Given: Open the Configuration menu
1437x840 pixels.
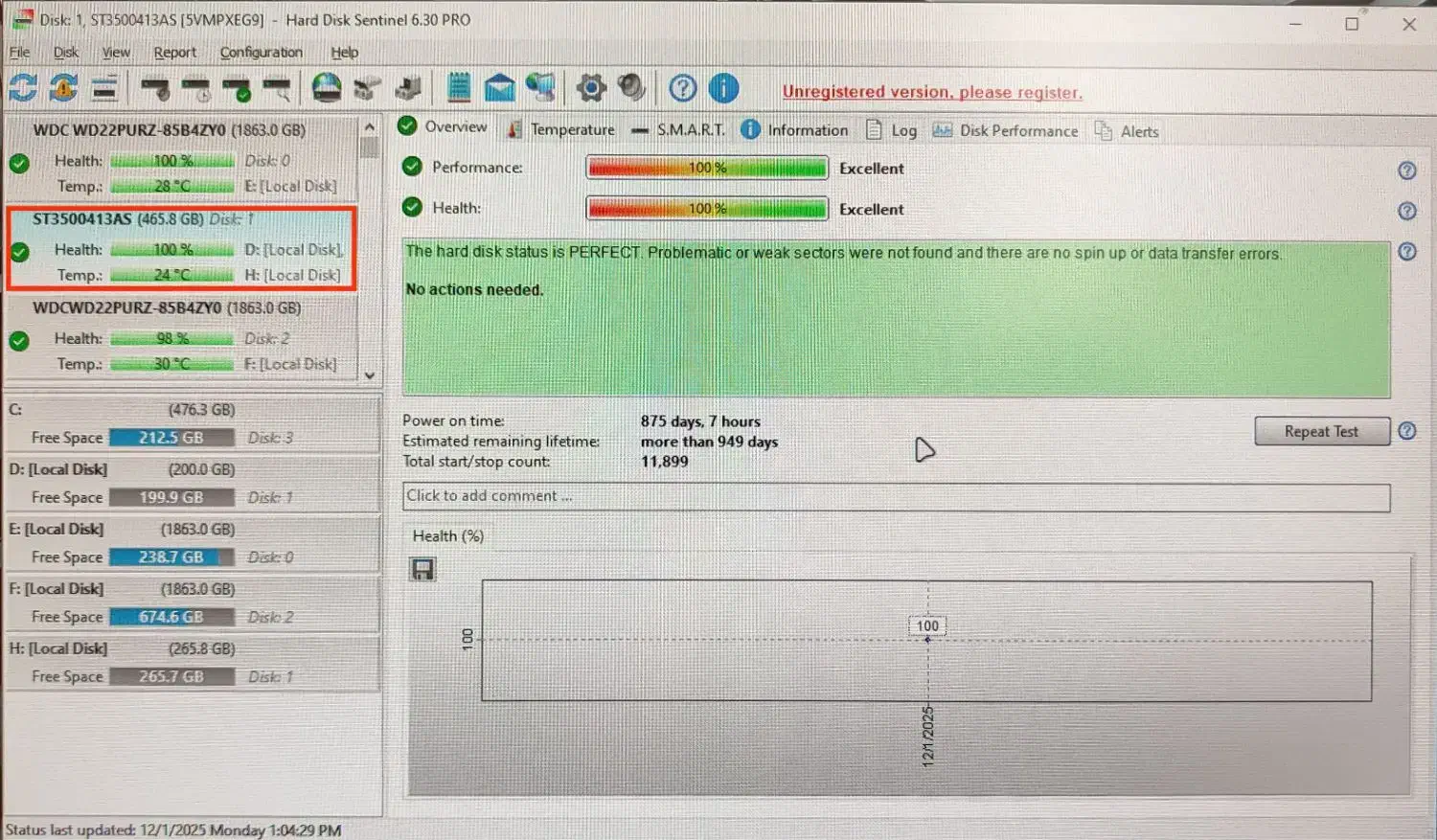Looking at the screenshot, I should [x=261, y=53].
